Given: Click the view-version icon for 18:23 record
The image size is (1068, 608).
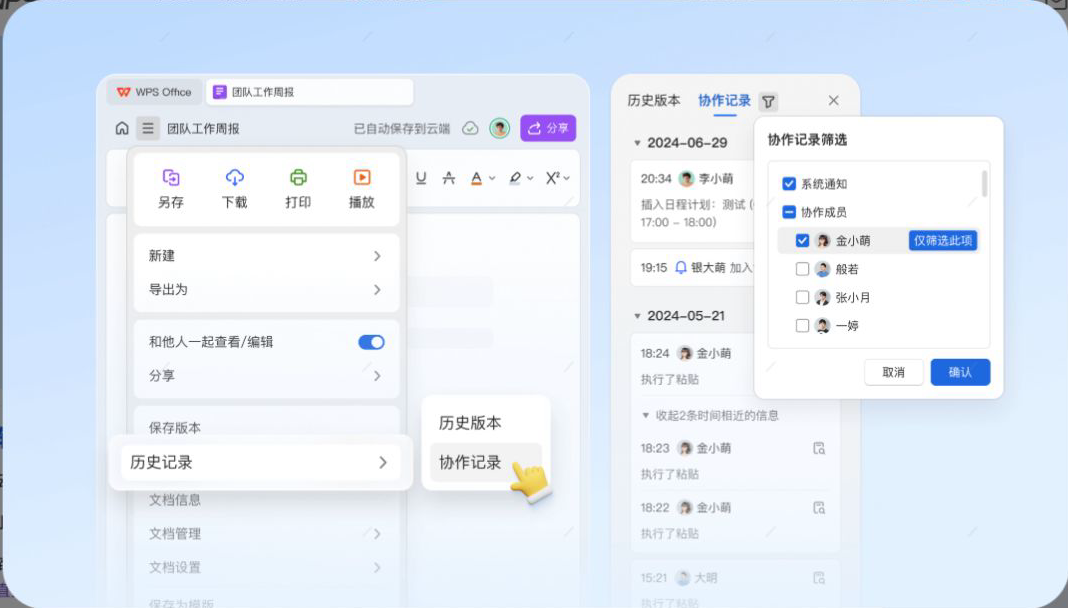Looking at the screenshot, I should tap(819, 449).
